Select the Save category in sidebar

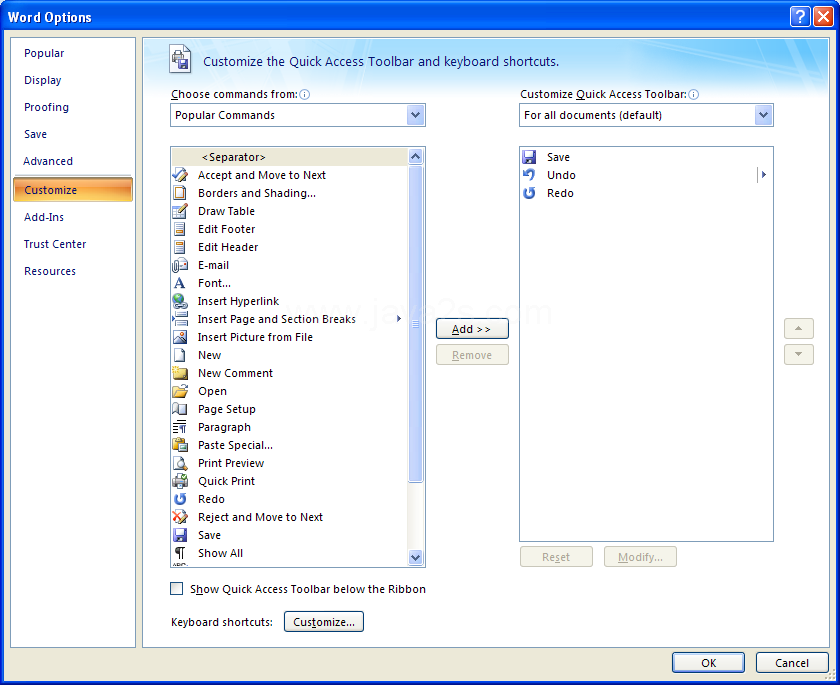point(35,134)
